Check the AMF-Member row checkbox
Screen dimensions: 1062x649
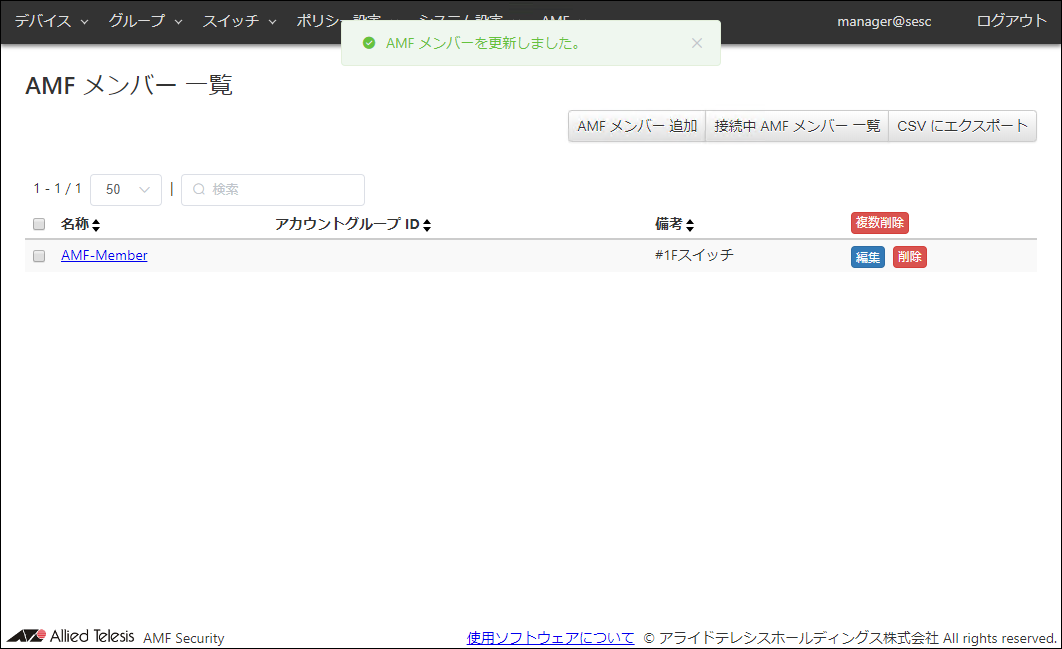click(x=39, y=256)
